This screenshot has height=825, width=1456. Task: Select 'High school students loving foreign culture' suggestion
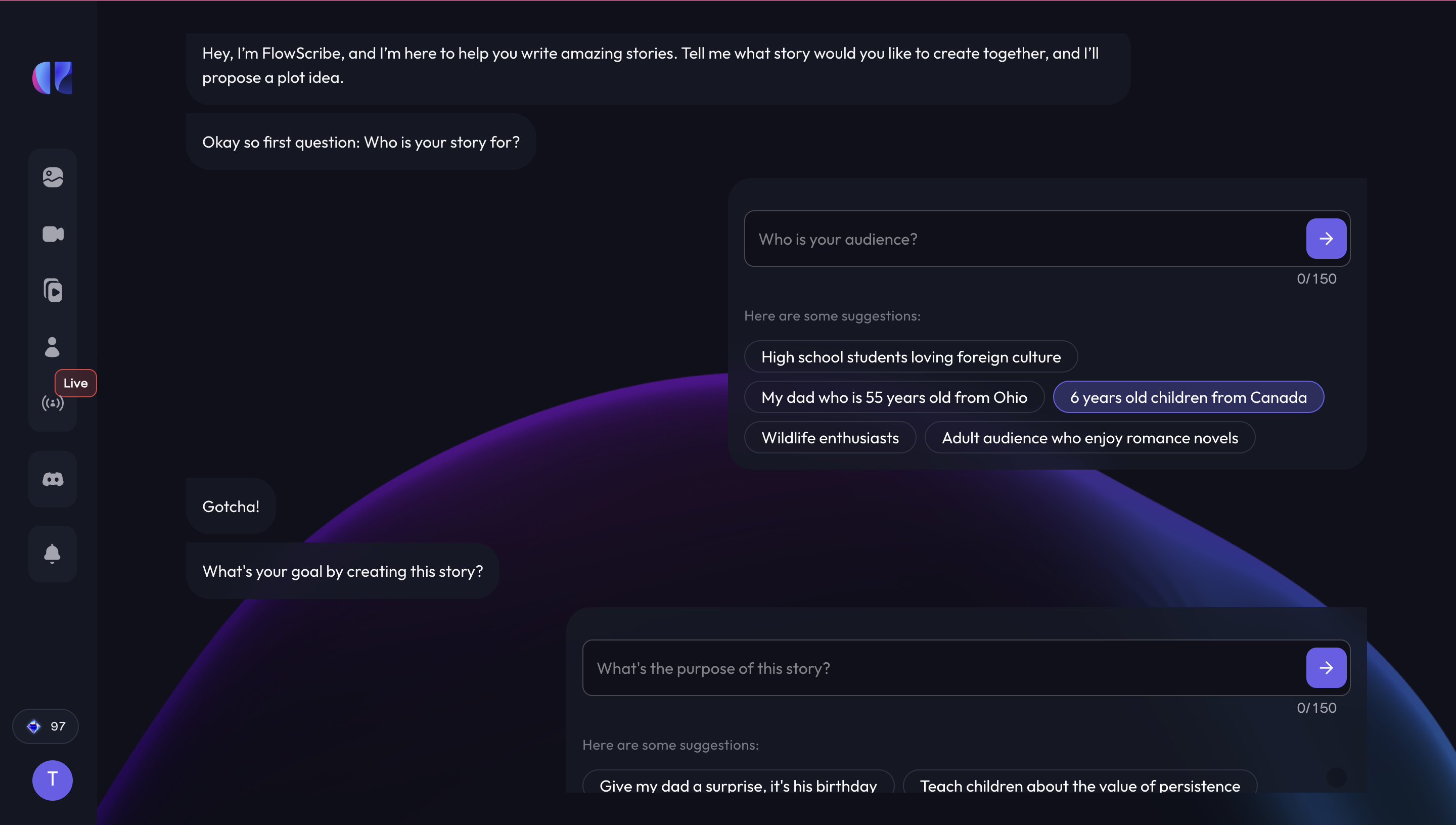click(x=911, y=357)
